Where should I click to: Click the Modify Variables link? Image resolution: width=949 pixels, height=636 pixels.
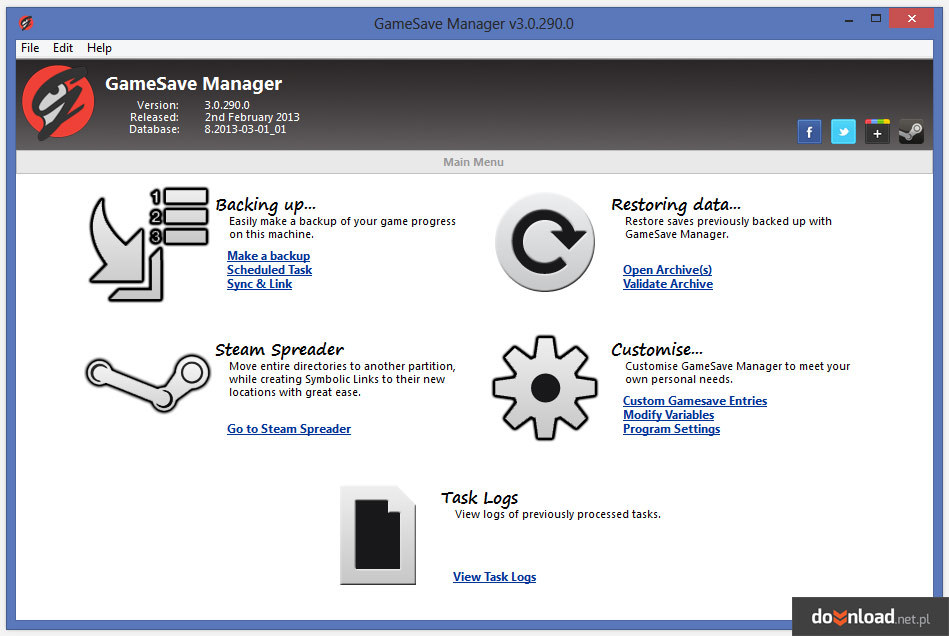669,415
